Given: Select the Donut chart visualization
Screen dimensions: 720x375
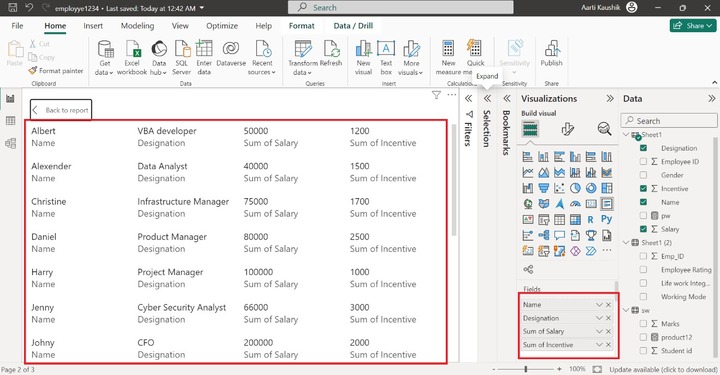Looking at the screenshot, I should (591, 188).
